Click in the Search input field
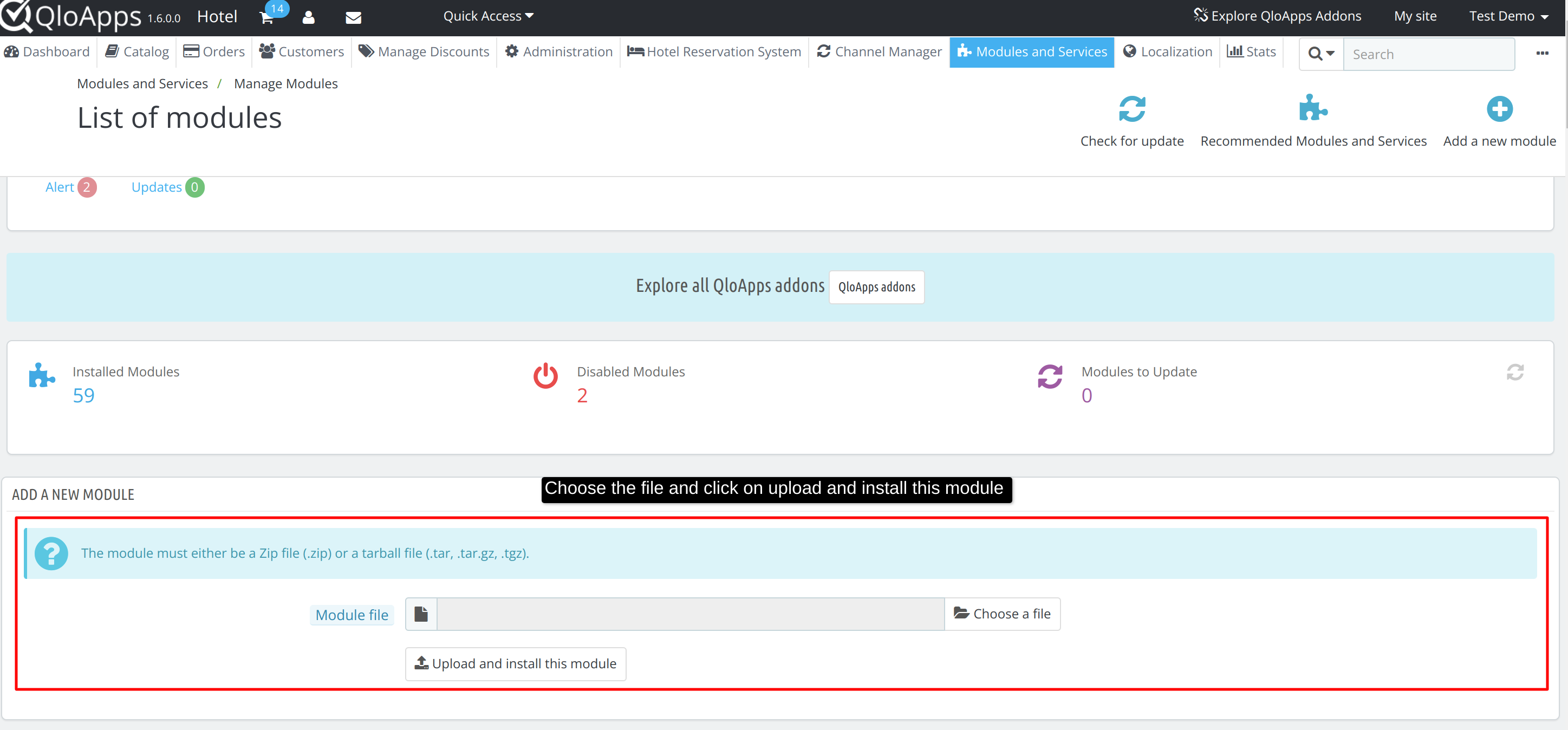Screen dimensions: 1568x730 (x=1429, y=54)
